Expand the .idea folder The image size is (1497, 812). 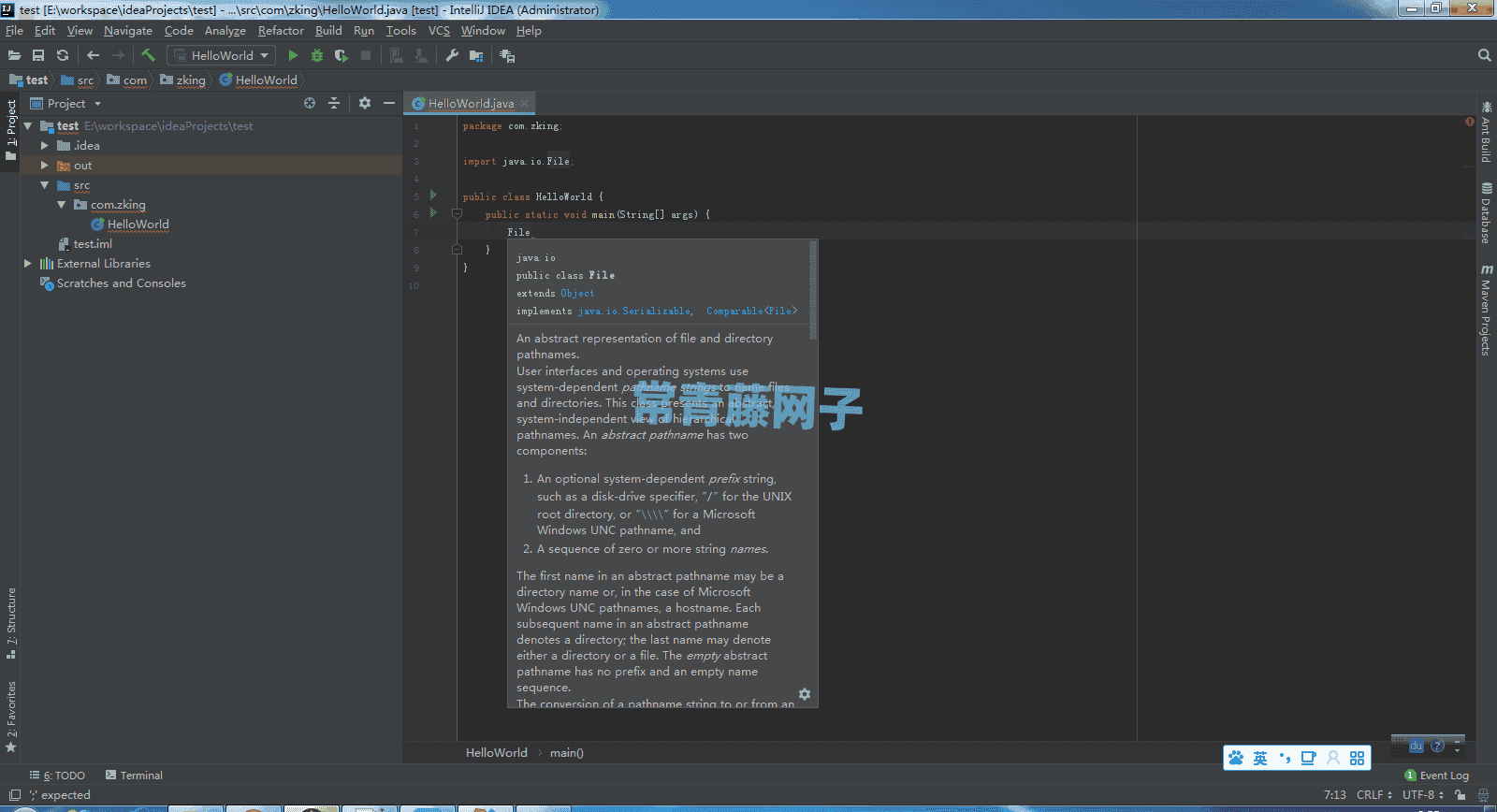pyautogui.click(x=45, y=145)
